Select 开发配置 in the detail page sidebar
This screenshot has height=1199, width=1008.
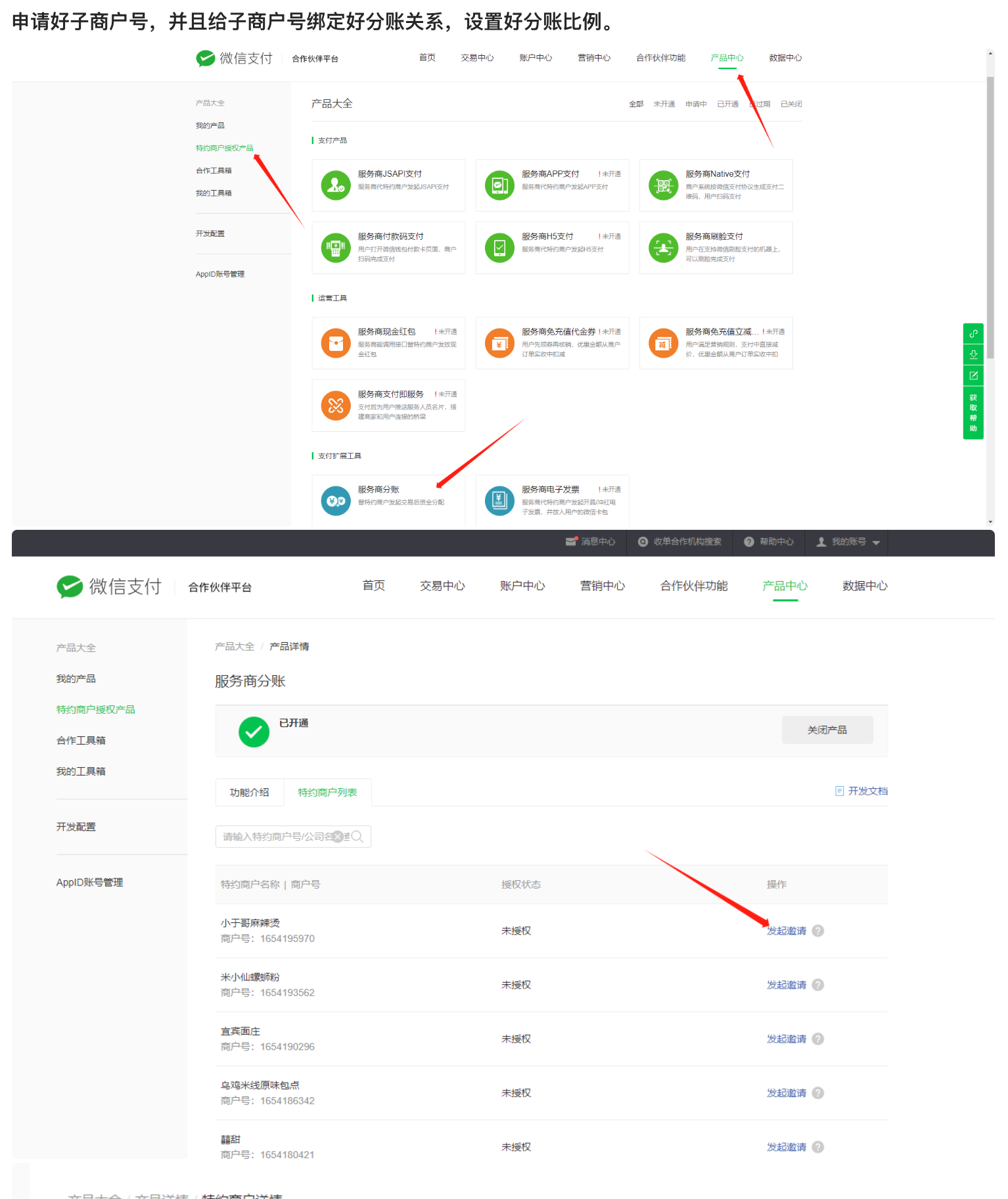pyautogui.click(x=76, y=826)
